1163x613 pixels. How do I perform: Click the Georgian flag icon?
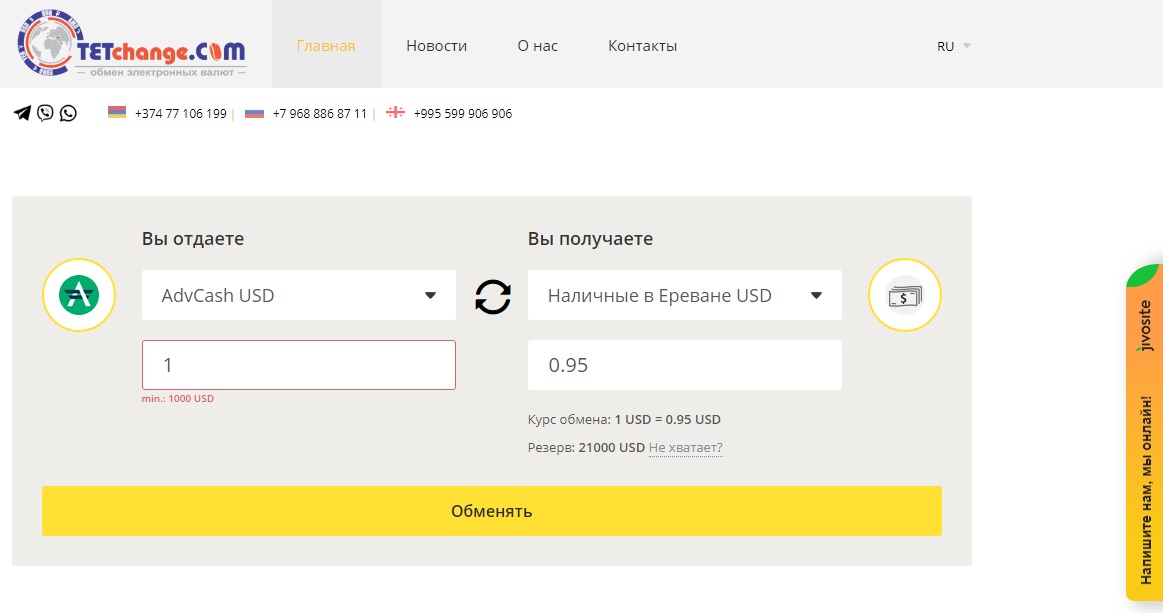pyautogui.click(x=395, y=113)
